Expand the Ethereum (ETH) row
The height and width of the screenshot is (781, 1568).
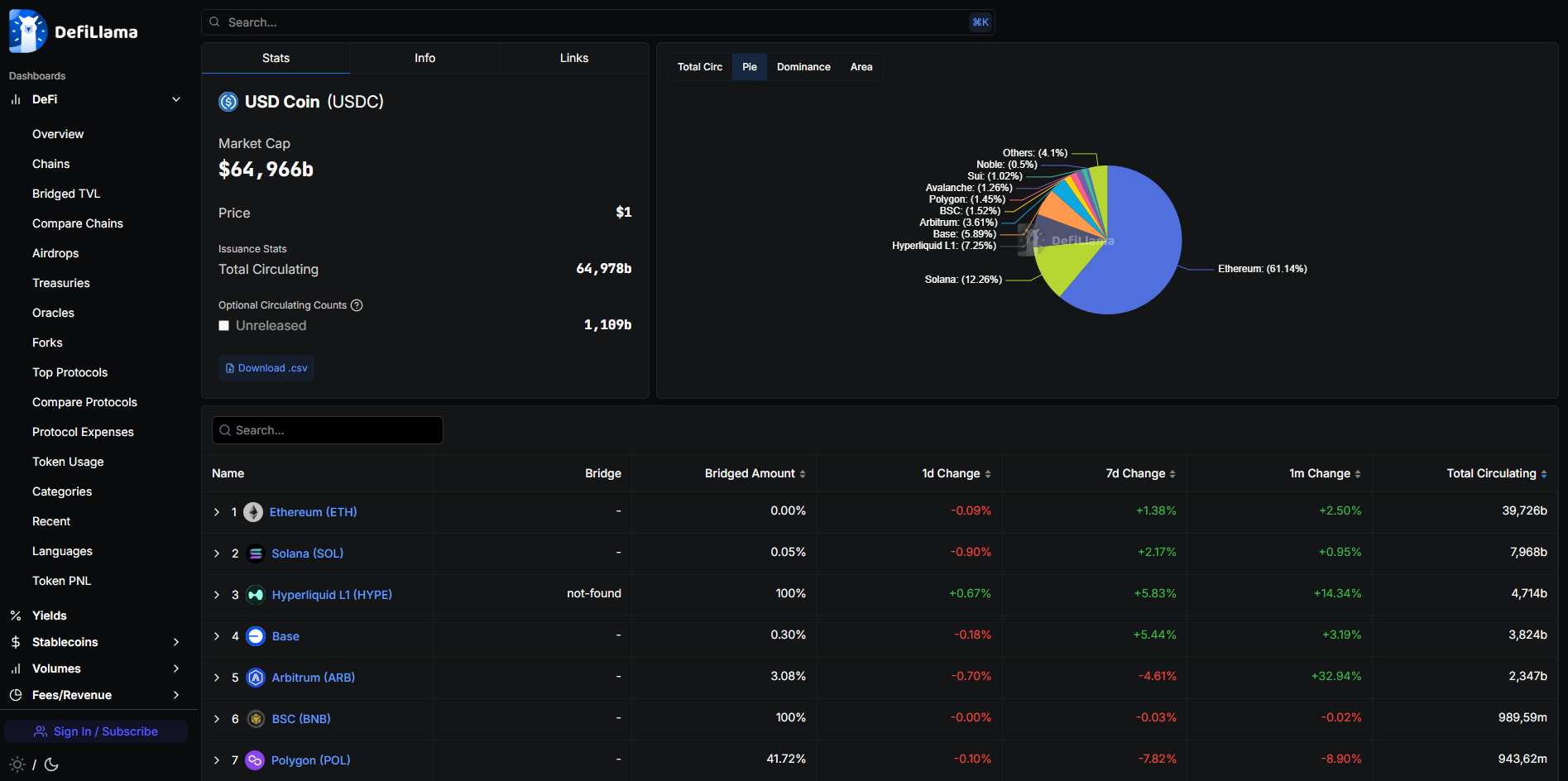pos(217,512)
